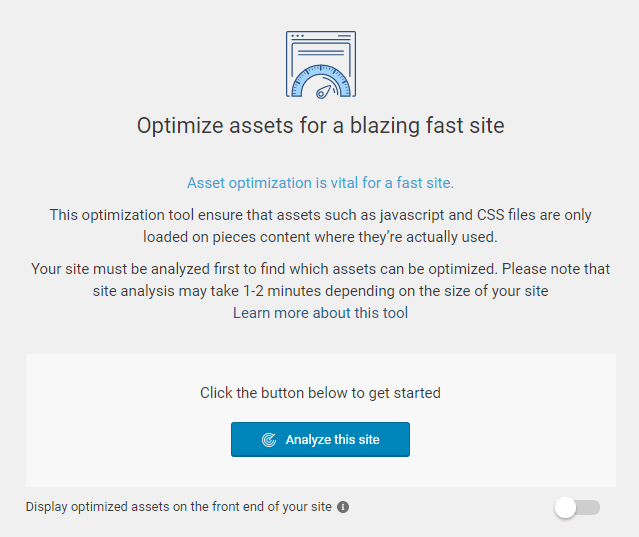Click the 'Optimize assets for a blazing fast site' heading

[320, 126]
